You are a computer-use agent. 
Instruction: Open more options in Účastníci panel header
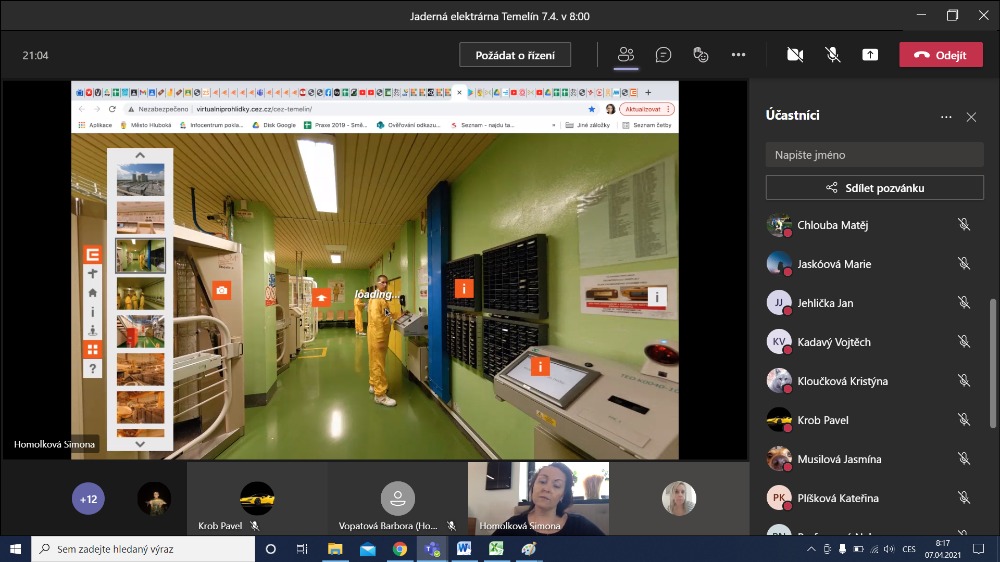click(x=946, y=117)
